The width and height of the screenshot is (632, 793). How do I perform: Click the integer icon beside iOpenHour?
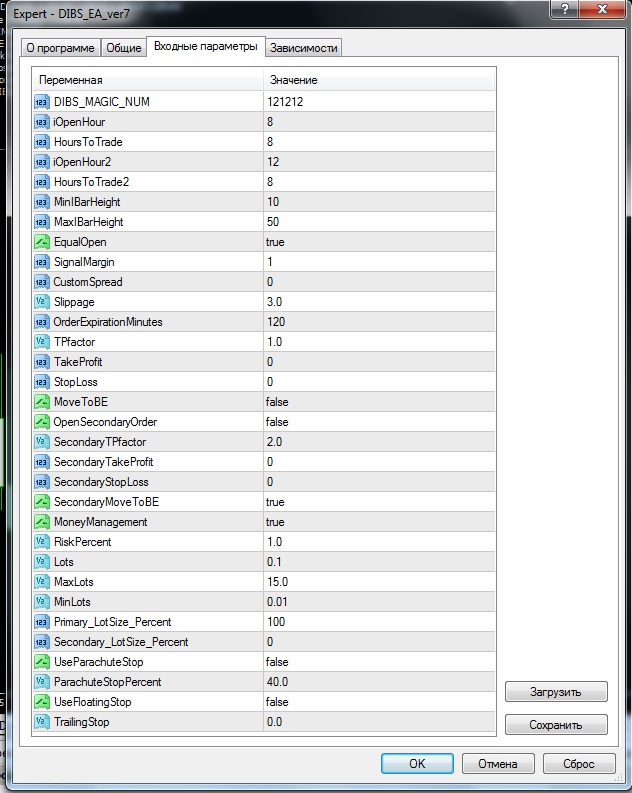coord(42,122)
